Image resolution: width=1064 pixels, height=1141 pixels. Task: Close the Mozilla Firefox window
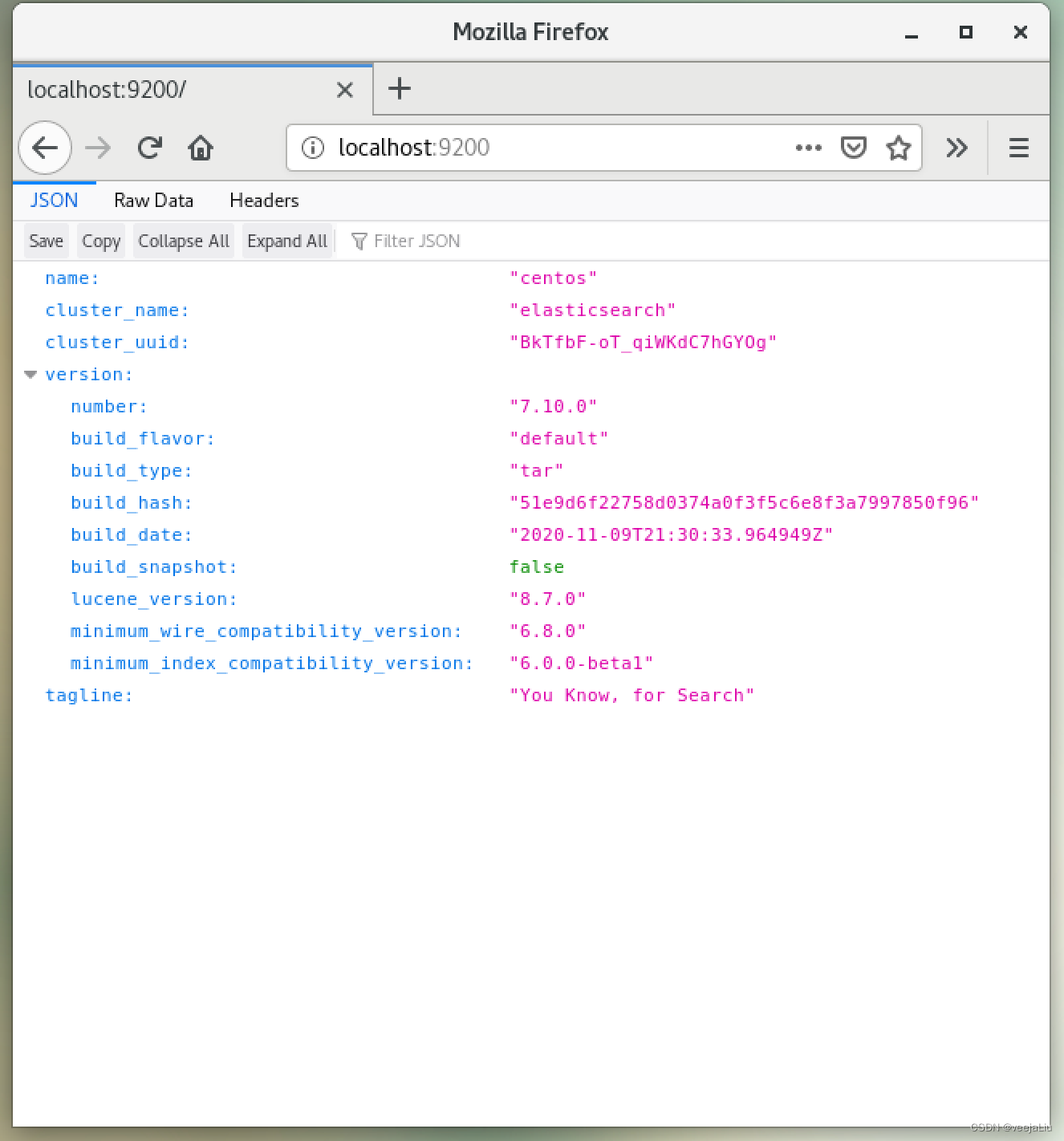[x=1021, y=32]
